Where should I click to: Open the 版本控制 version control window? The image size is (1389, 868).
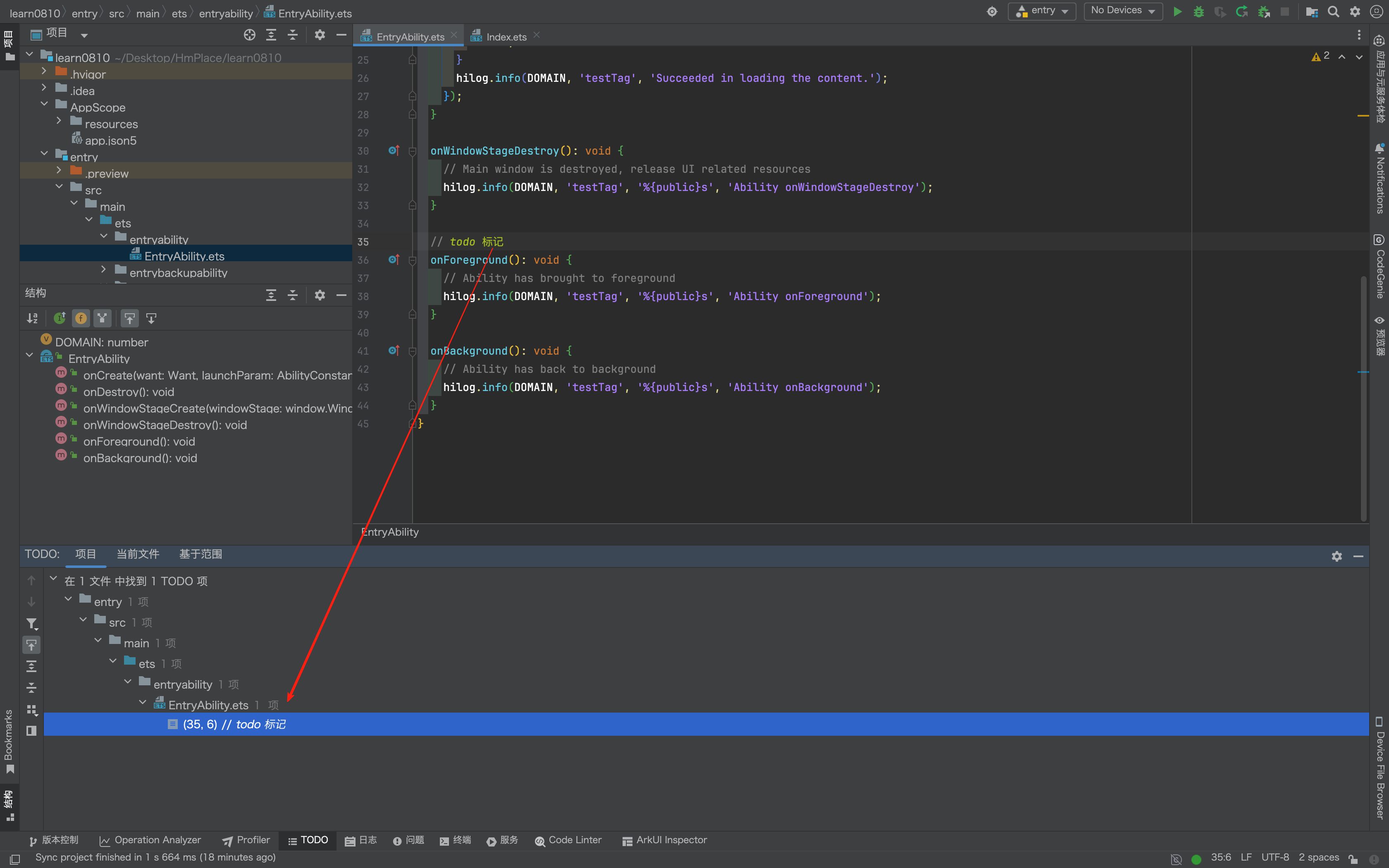(x=53, y=840)
